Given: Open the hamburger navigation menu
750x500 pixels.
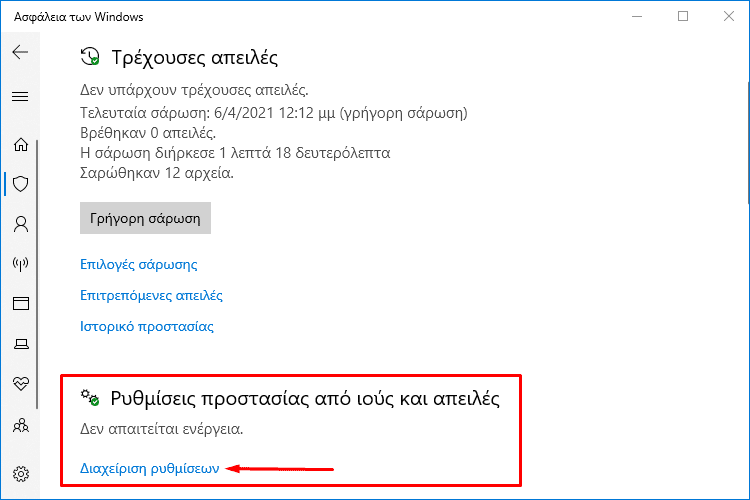Looking at the screenshot, I should coord(20,97).
